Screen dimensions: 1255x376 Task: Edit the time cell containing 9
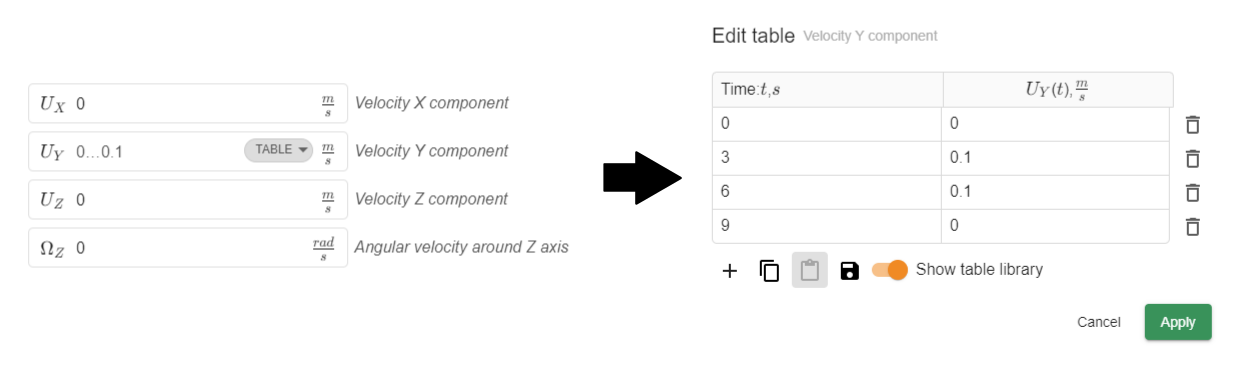point(827,226)
